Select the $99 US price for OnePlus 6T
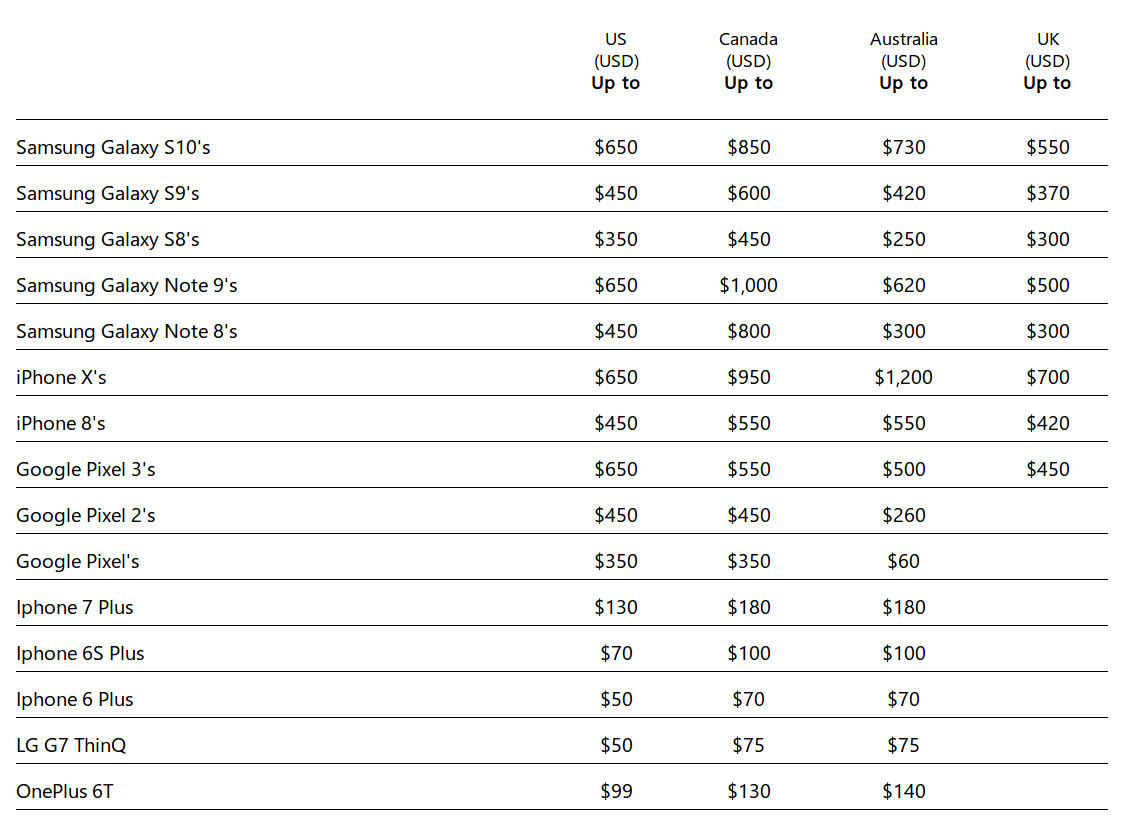Viewport: 1123px width, 820px height. [616, 792]
